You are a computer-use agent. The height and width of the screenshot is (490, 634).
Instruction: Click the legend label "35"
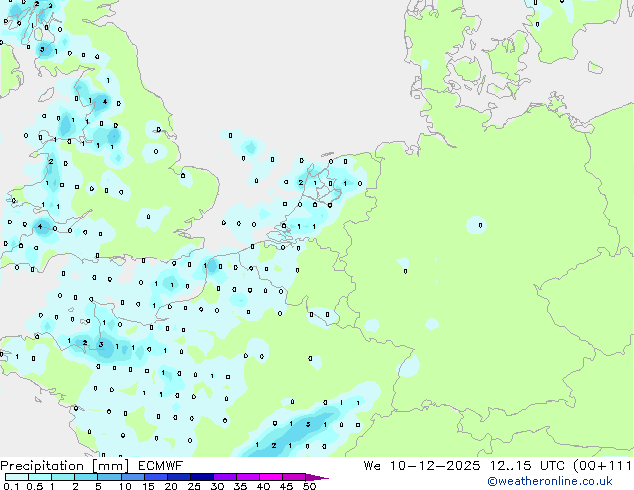click(240, 486)
